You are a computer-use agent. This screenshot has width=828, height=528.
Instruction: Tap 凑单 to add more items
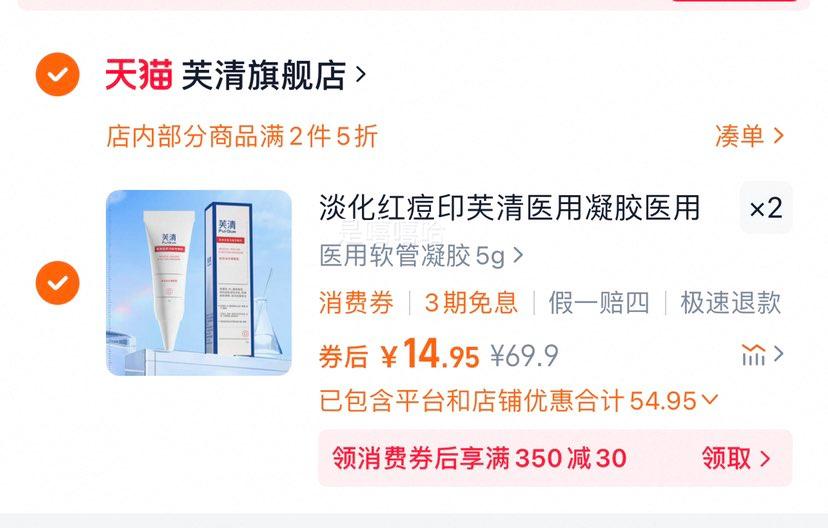(x=739, y=136)
